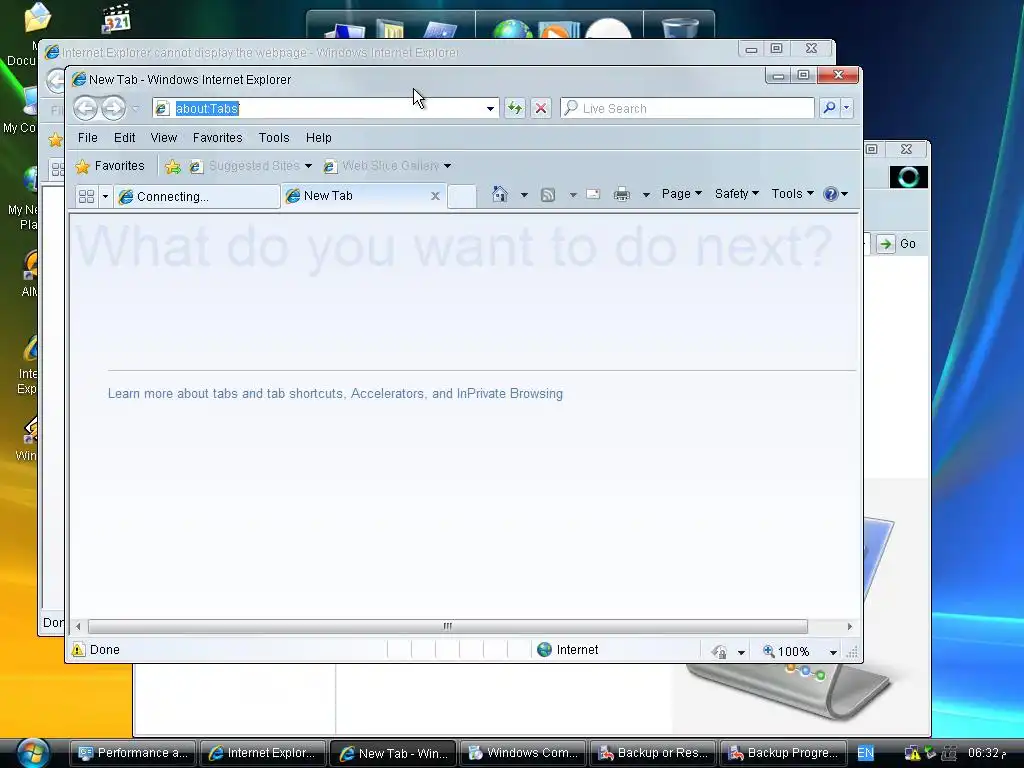This screenshot has width=1024, height=768.
Task: Click the Home page icon
Action: click(x=500, y=194)
